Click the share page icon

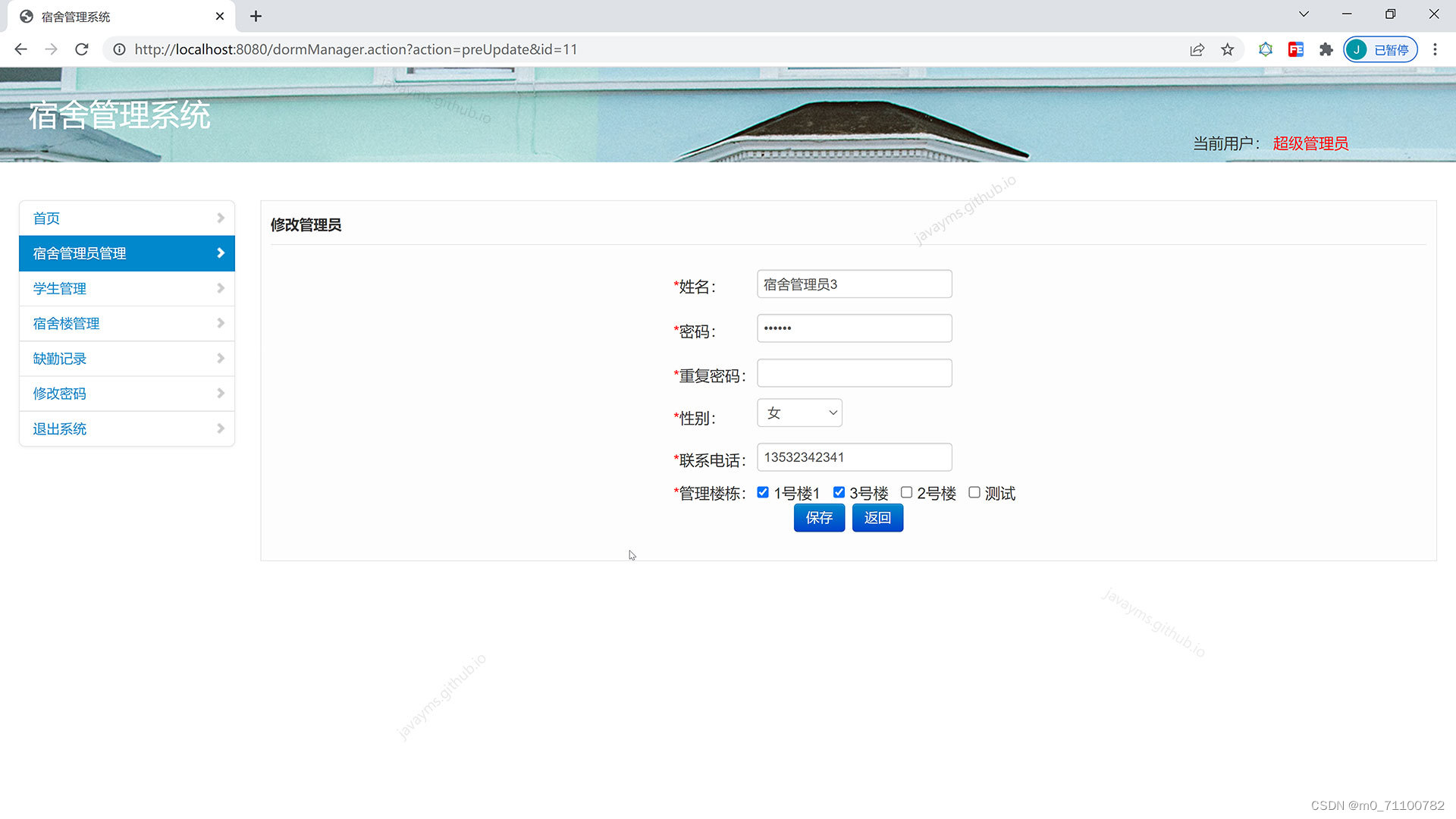tap(1197, 49)
